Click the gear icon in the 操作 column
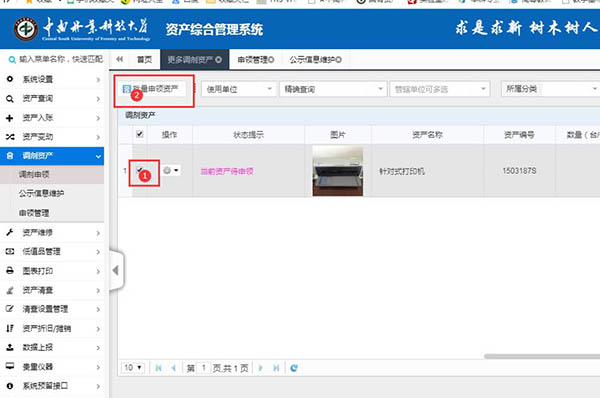Image resolution: width=600 pixels, height=398 pixels. pyautogui.click(x=167, y=170)
